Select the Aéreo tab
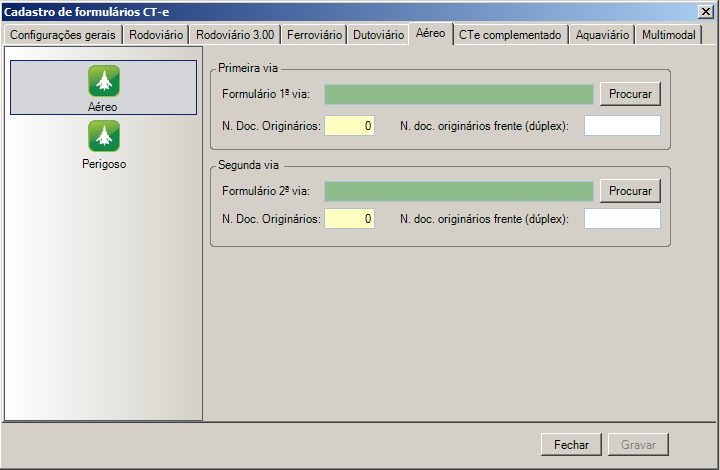Screen dimensions: 720x470 point(430,34)
